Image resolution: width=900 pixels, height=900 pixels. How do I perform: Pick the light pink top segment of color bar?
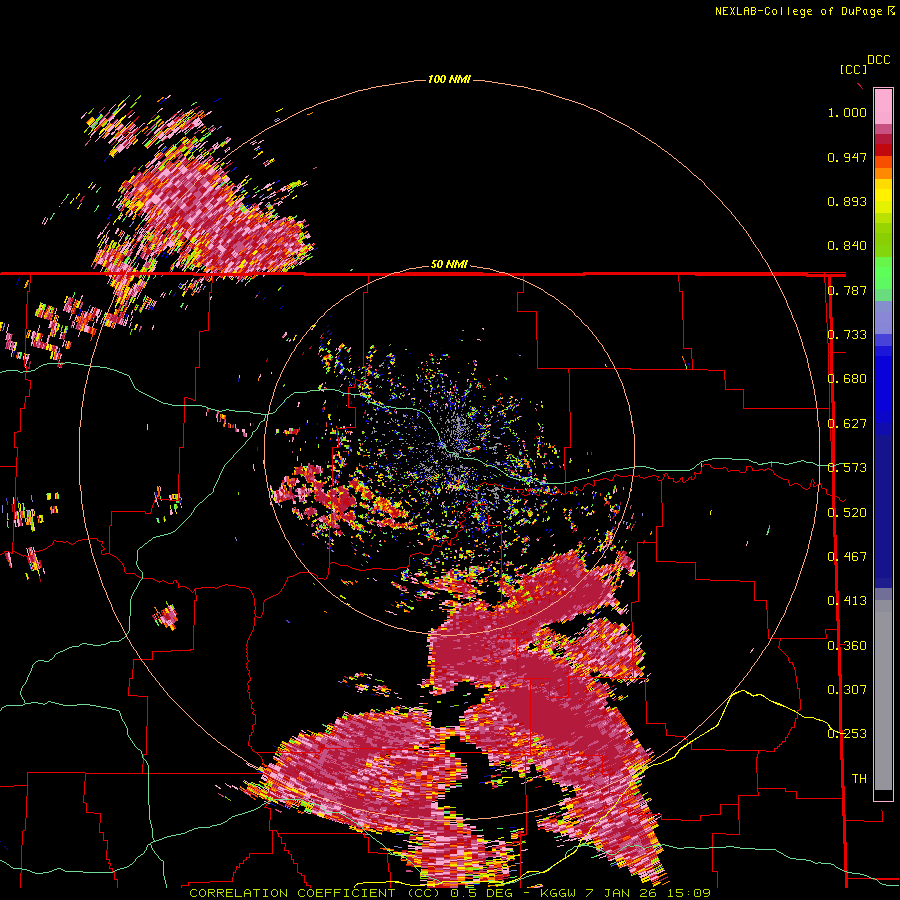(883, 106)
